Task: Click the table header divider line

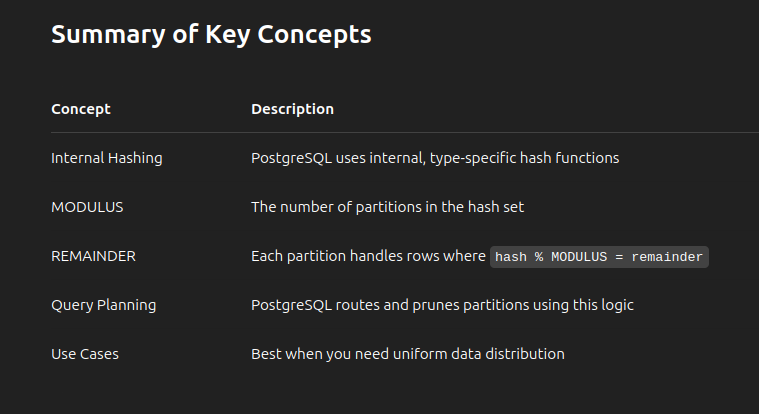Action: pyautogui.click(x=405, y=132)
